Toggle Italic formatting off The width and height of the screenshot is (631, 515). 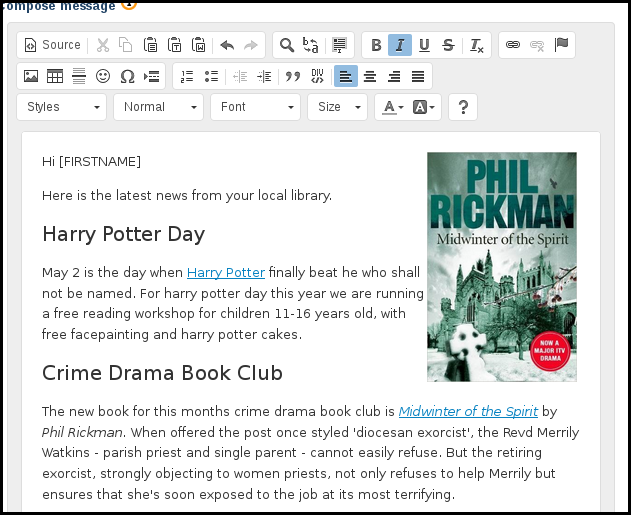click(x=400, y=45)
